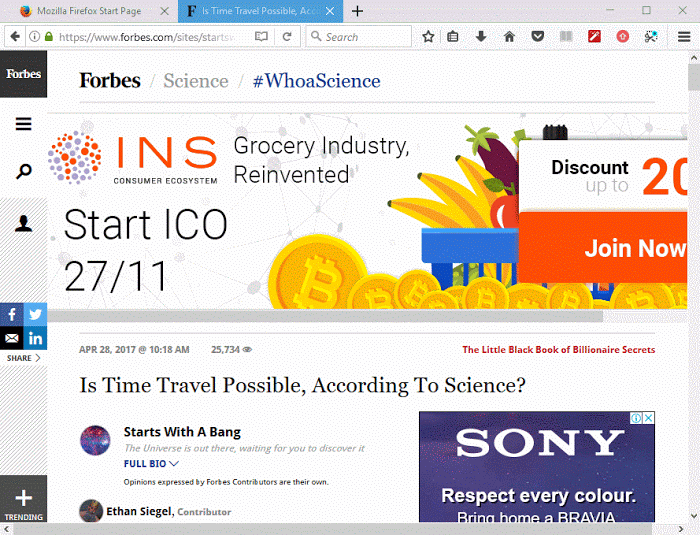
Task: Open The Little Black Book of Billionaire Secrets
Action: coord(558,350)
